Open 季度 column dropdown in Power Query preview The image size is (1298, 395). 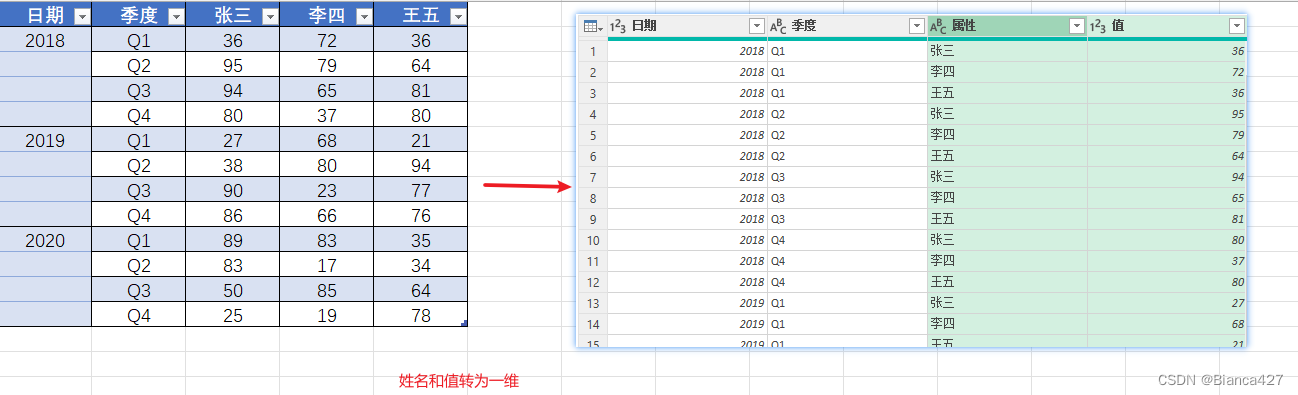pyautogui.click(x=916, y=26)
